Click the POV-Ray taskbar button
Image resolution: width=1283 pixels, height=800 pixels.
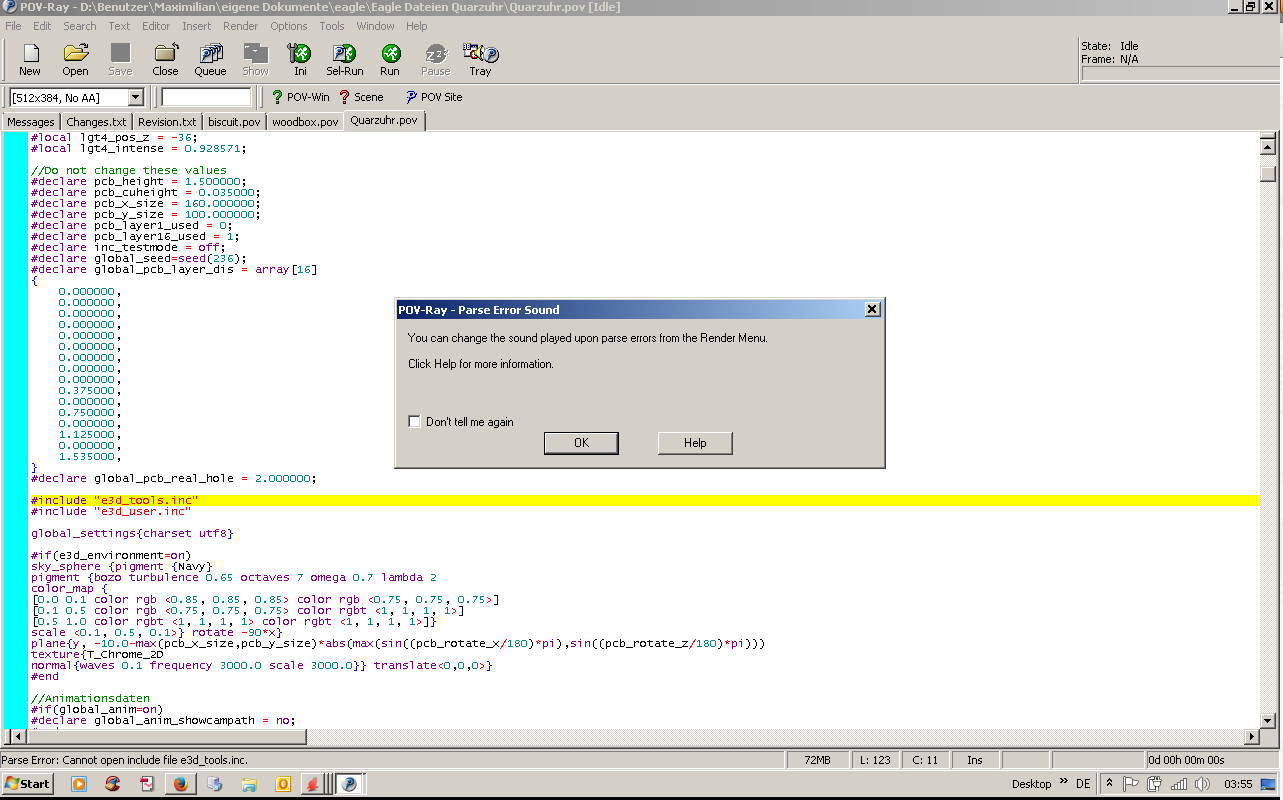point(350,784)
